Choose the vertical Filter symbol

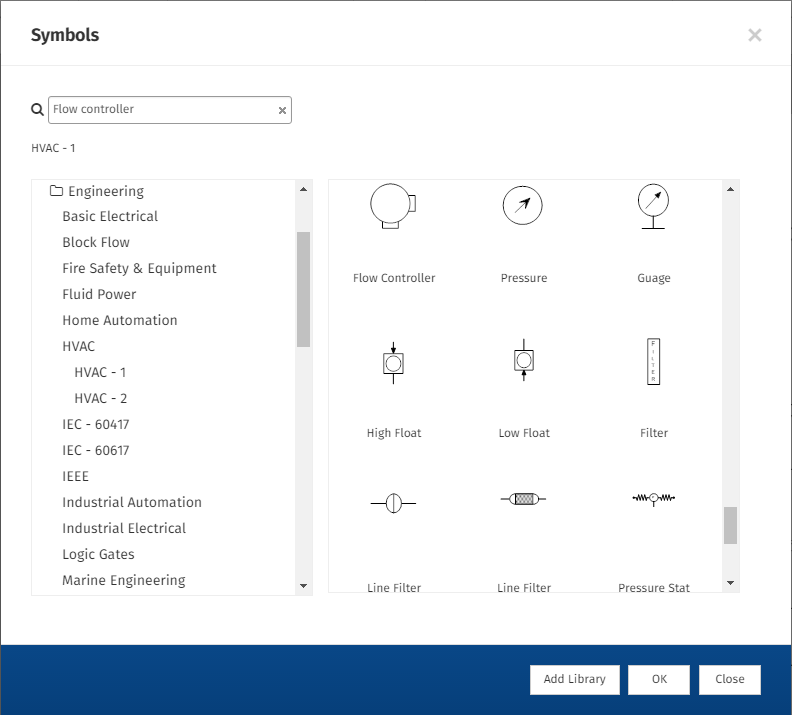coord(654,361)
